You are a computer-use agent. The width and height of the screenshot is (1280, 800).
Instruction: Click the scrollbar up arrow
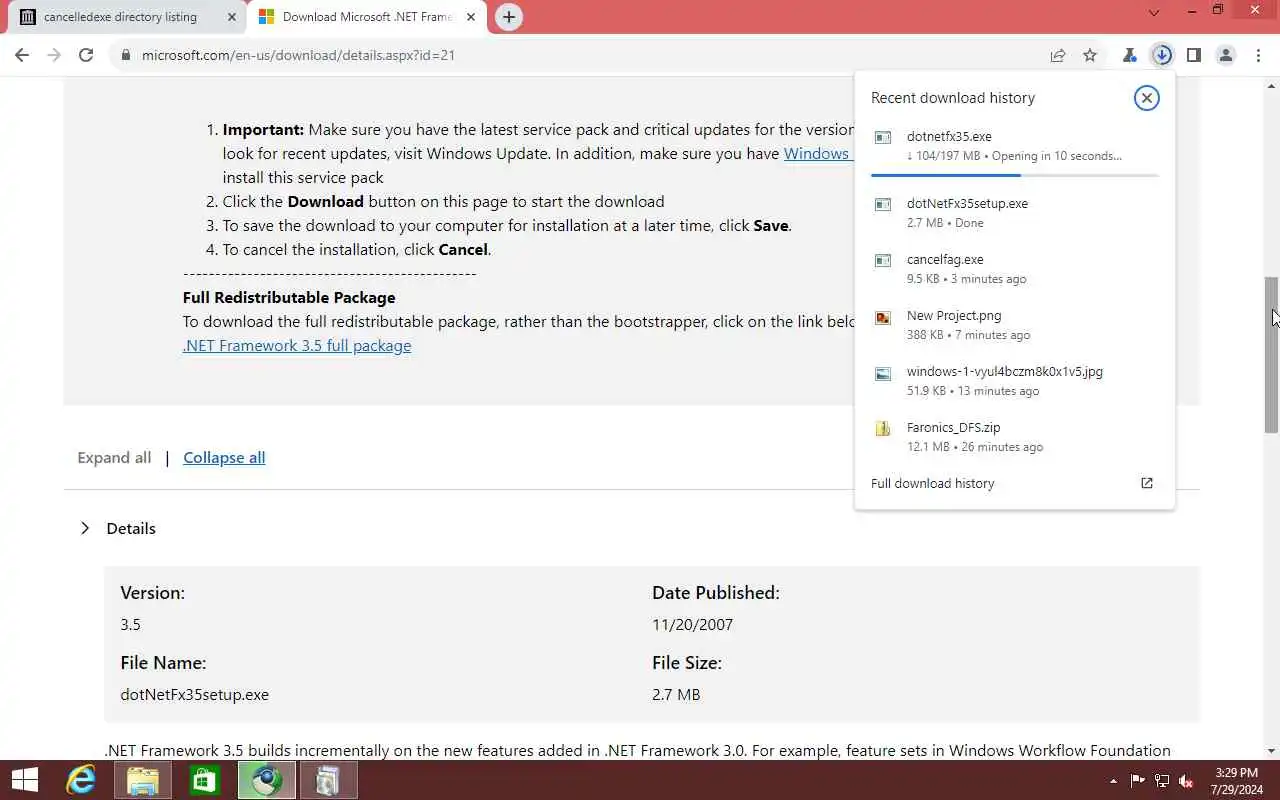[1271, 87]
